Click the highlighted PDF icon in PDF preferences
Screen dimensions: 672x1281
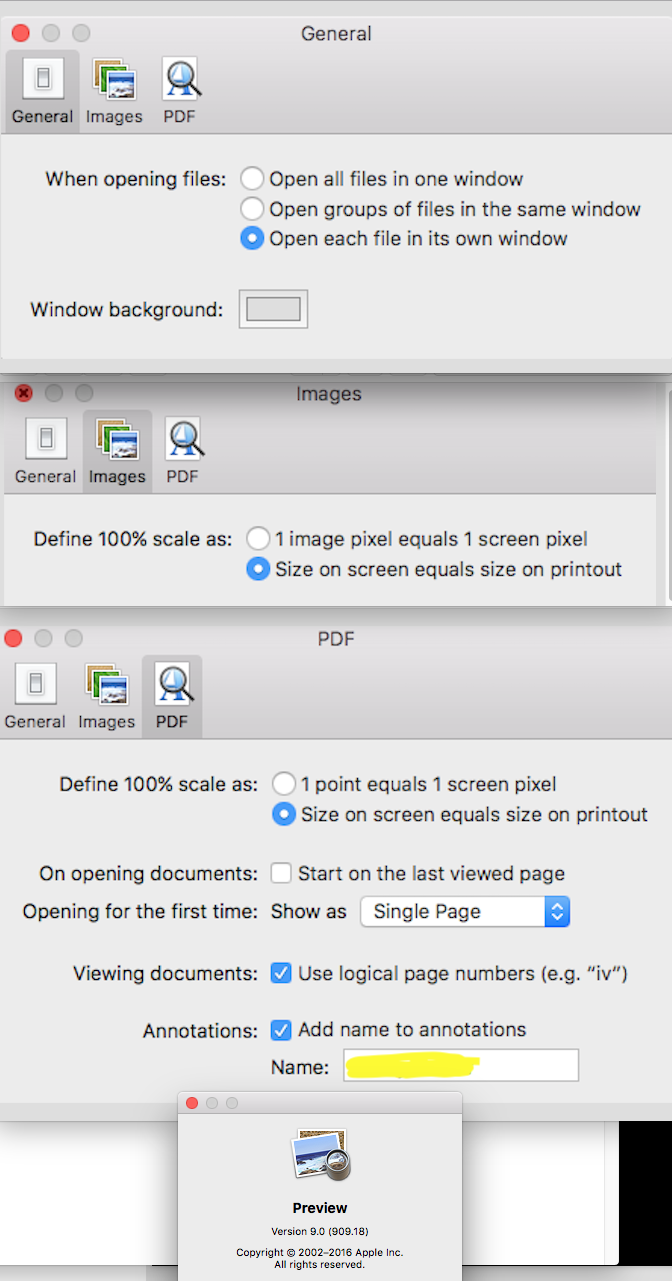pyautogui.click(x=171, y=694)
